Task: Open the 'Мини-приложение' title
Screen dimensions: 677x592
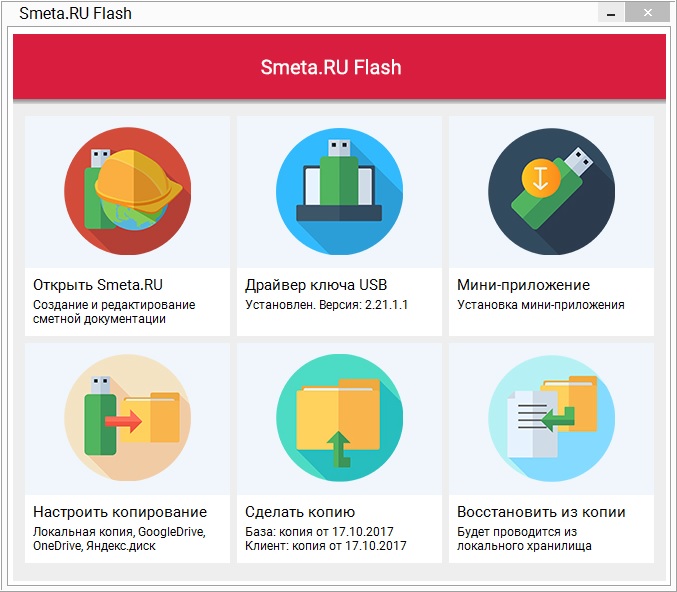Action: (523, 285)
